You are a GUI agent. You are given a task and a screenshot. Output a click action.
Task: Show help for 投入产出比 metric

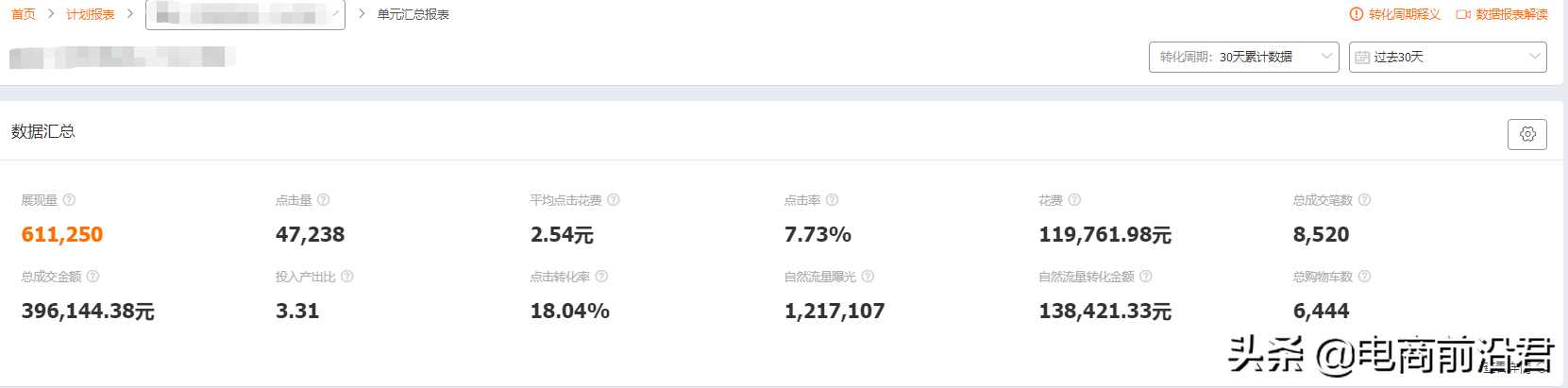click(x=347, y=277)
